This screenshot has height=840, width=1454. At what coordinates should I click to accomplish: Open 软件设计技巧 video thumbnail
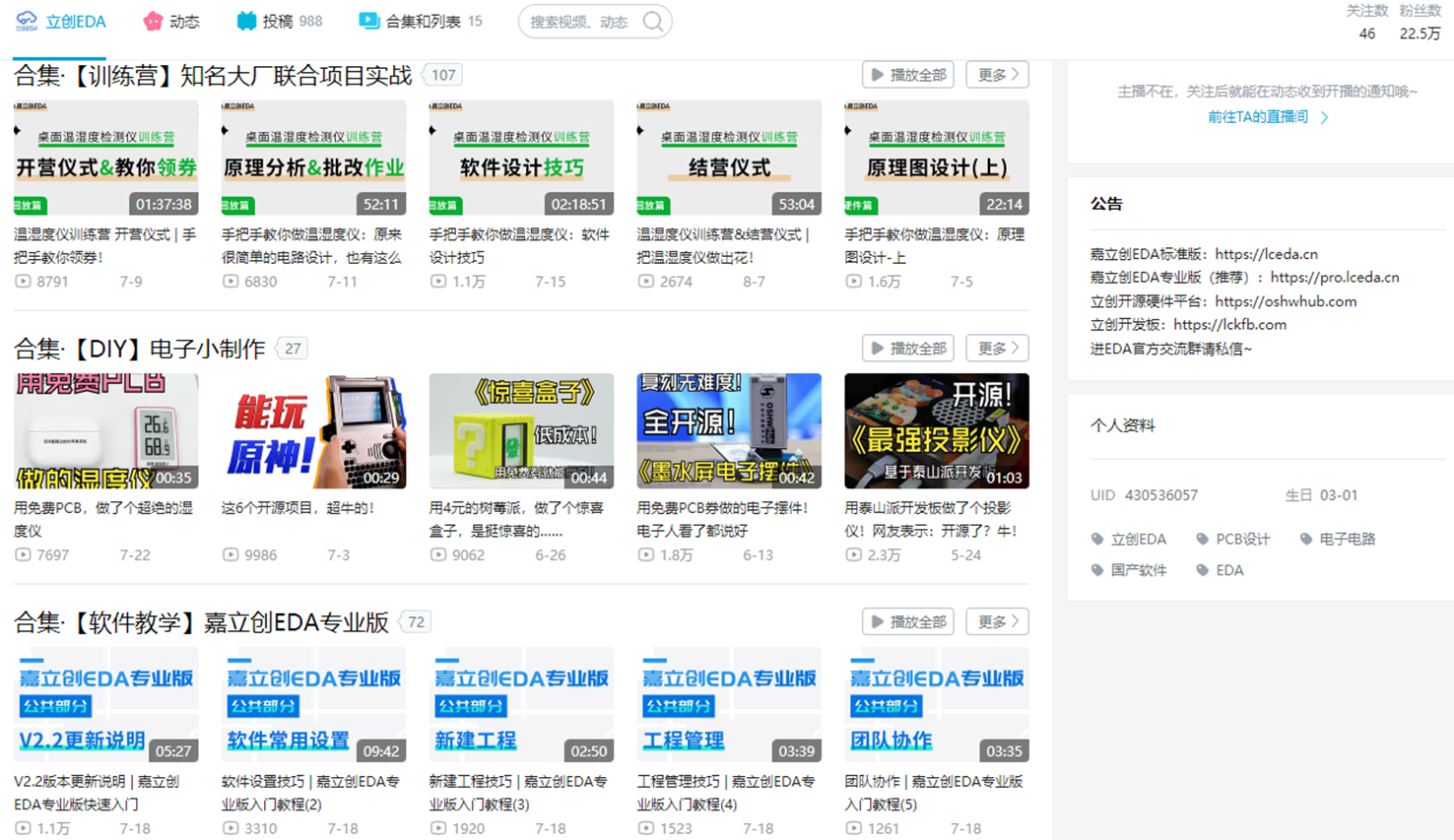tap(521, 158)
